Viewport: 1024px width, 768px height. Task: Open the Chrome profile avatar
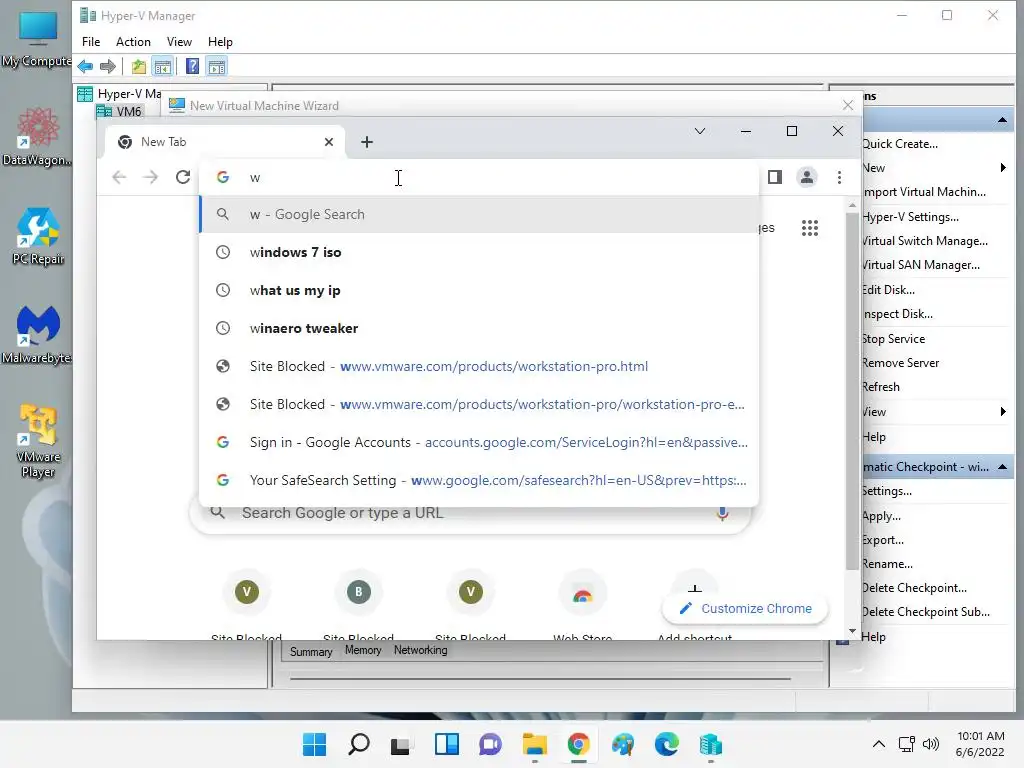tap(807, 177)
